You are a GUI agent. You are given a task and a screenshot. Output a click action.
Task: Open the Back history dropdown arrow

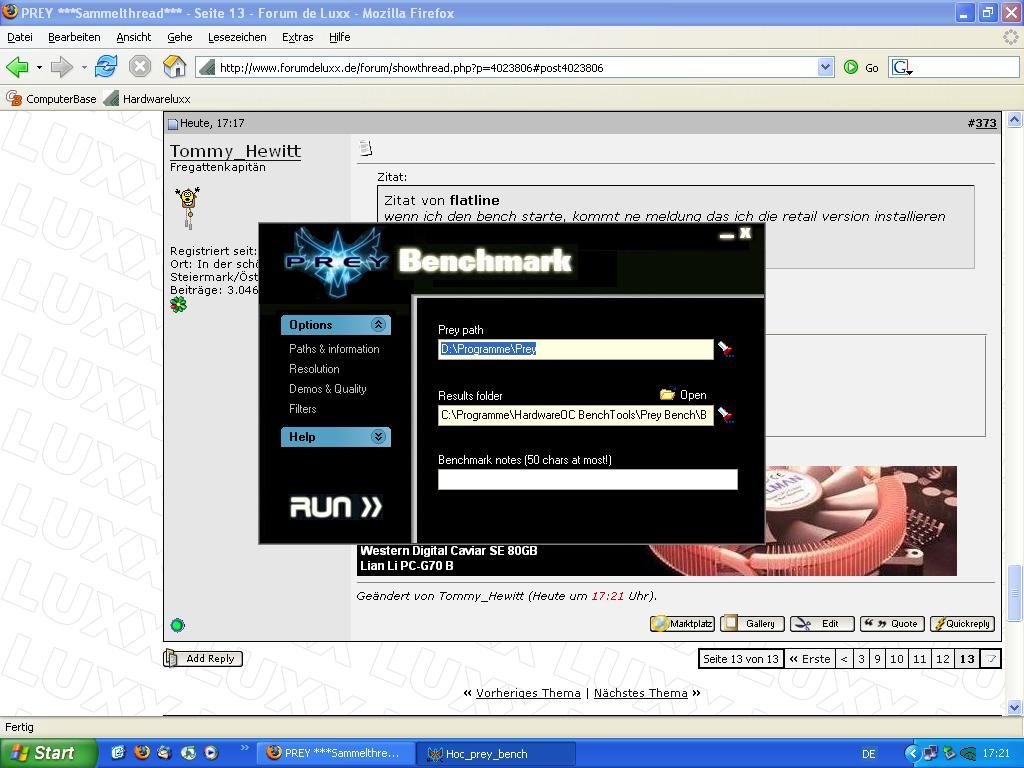point(39,67)
